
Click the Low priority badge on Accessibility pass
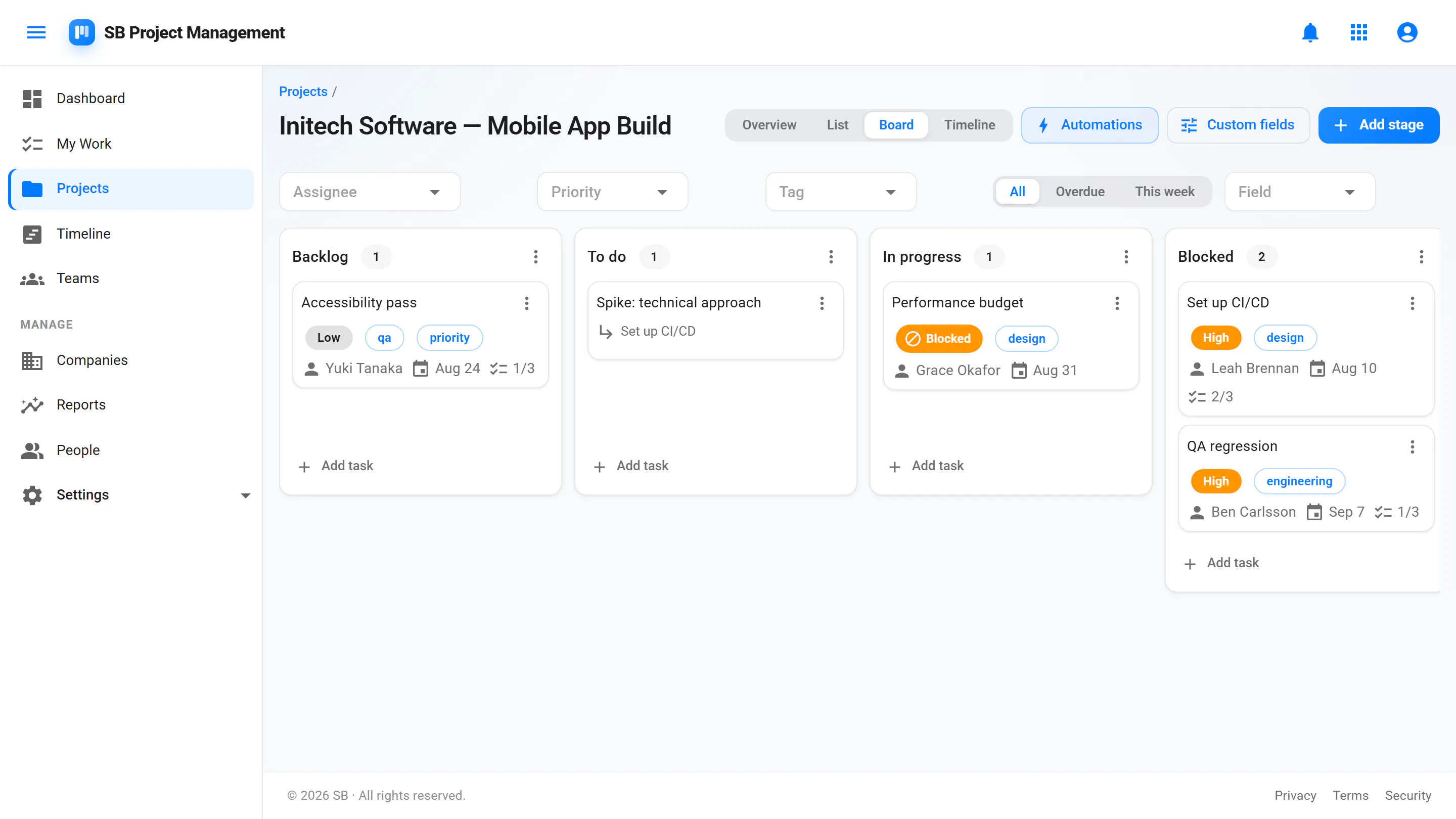tap(329, 337)
